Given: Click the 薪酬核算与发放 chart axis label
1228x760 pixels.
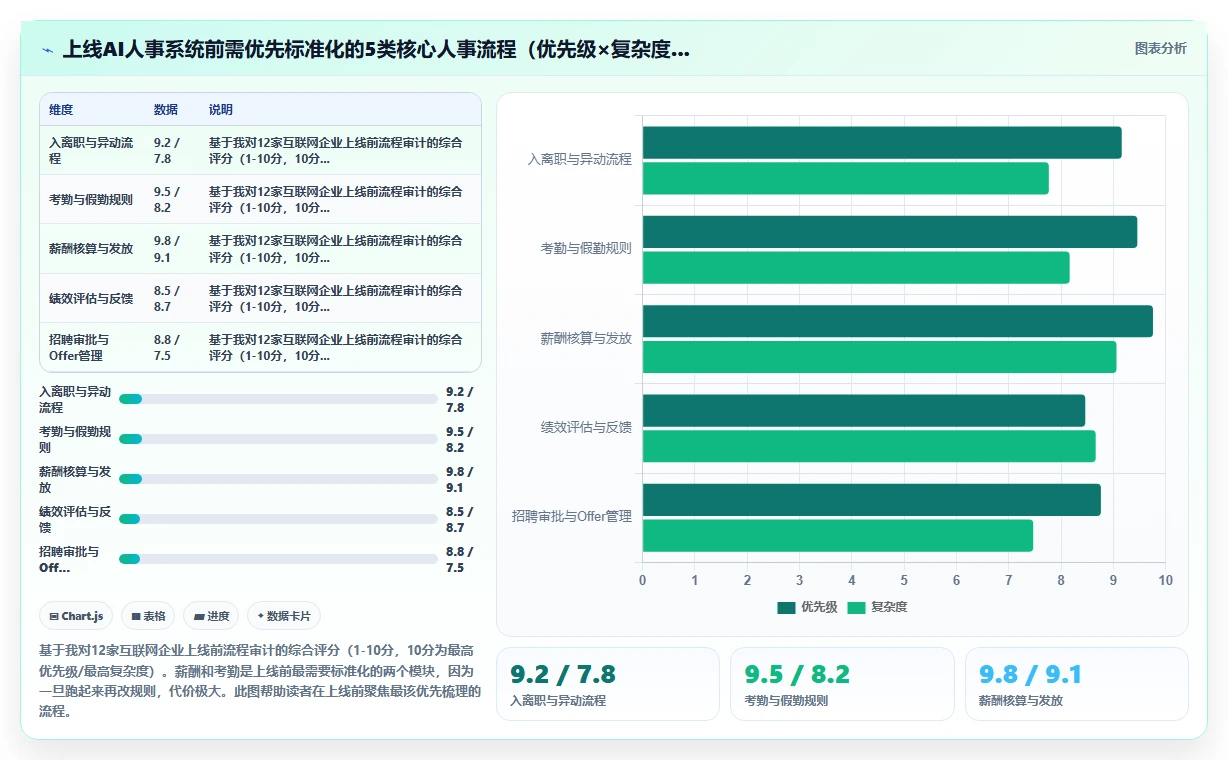Looking at the screenshot, I should pos(586,338).
